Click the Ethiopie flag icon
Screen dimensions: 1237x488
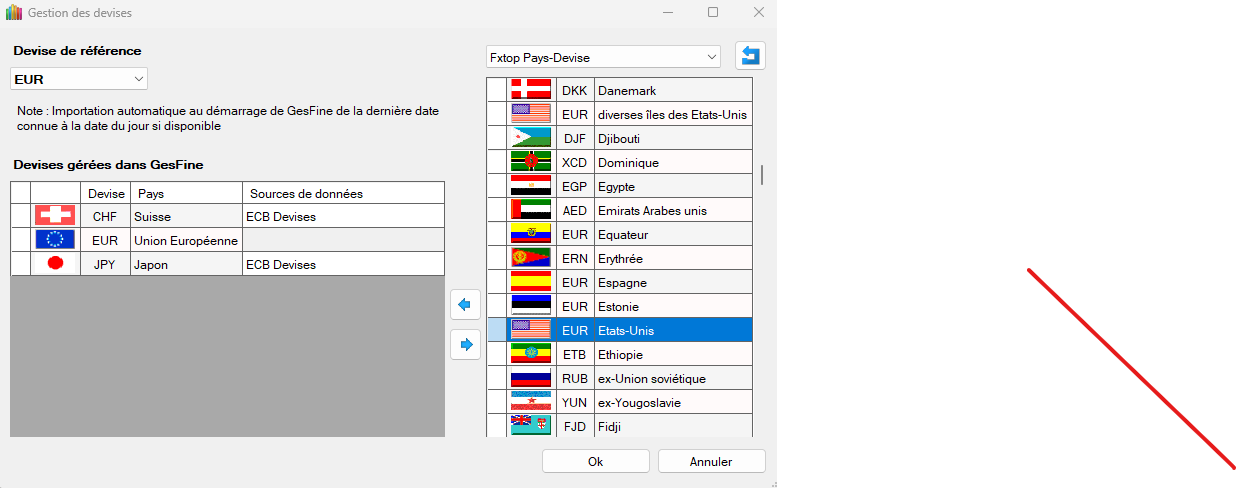point(530,354)
